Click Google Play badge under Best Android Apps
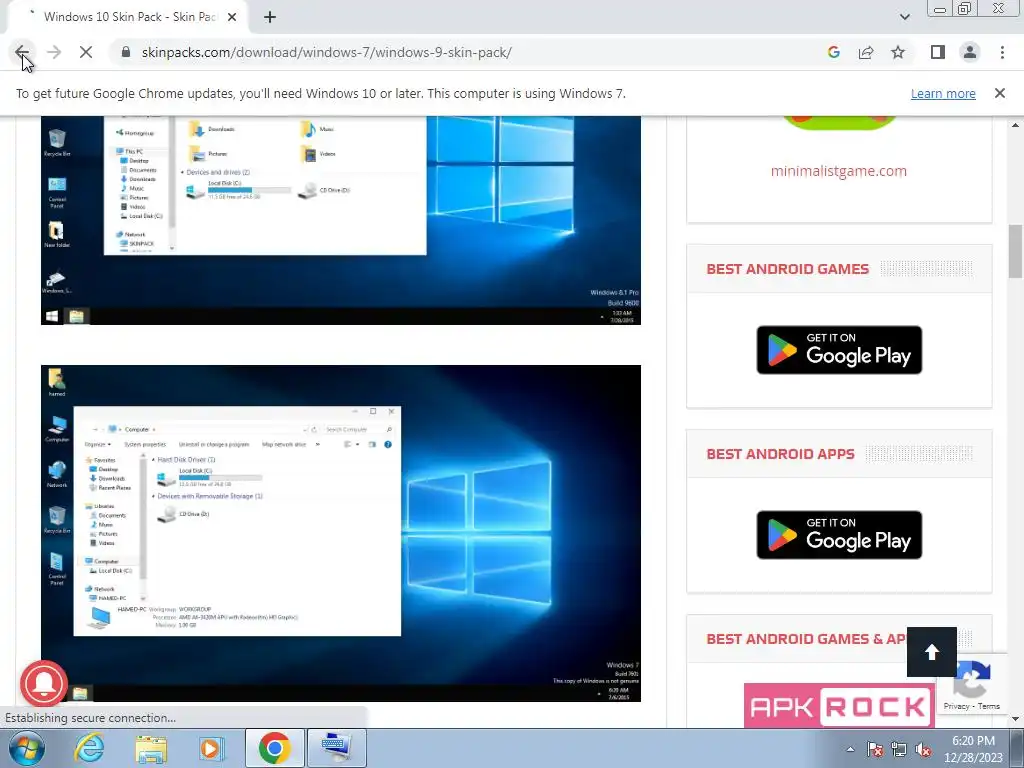The image size is (1024, 768). [839, 535]
